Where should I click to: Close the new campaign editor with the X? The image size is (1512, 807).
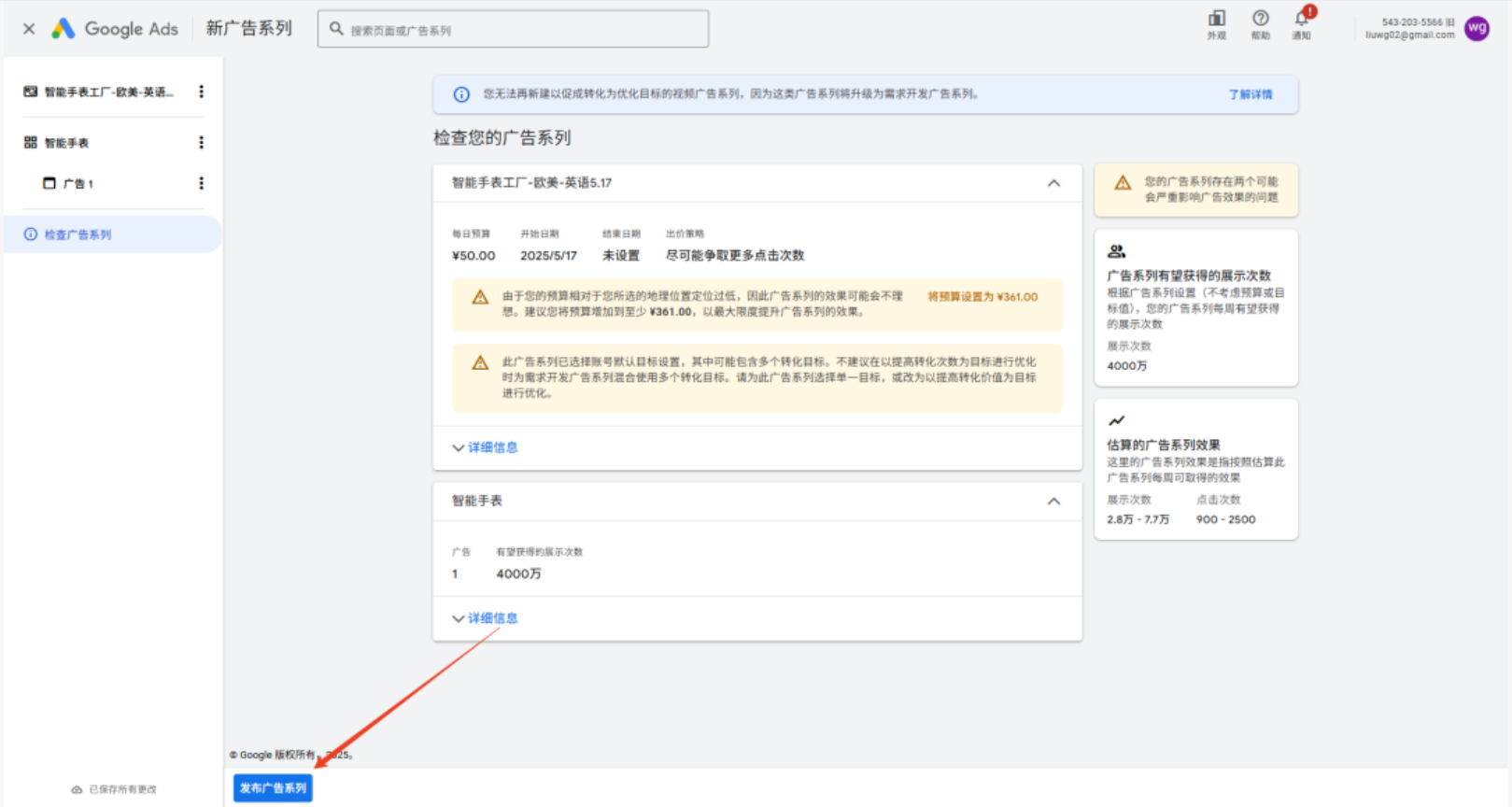tap(29, 29)
